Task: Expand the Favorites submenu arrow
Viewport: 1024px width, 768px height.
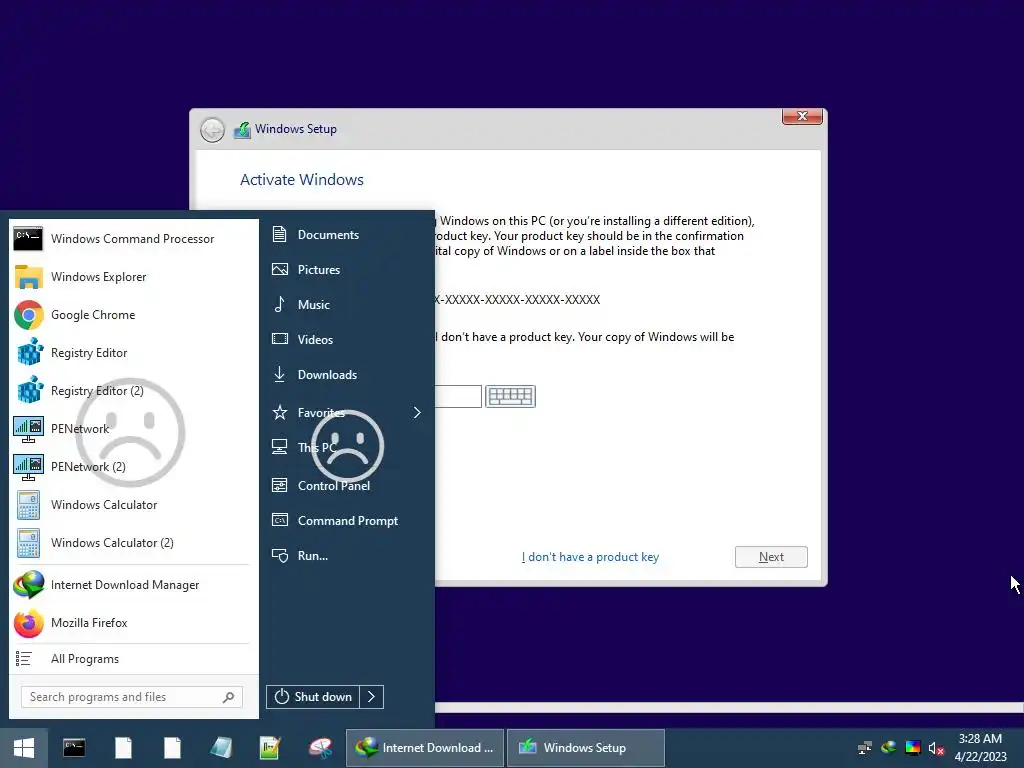Action: point(417,413)
